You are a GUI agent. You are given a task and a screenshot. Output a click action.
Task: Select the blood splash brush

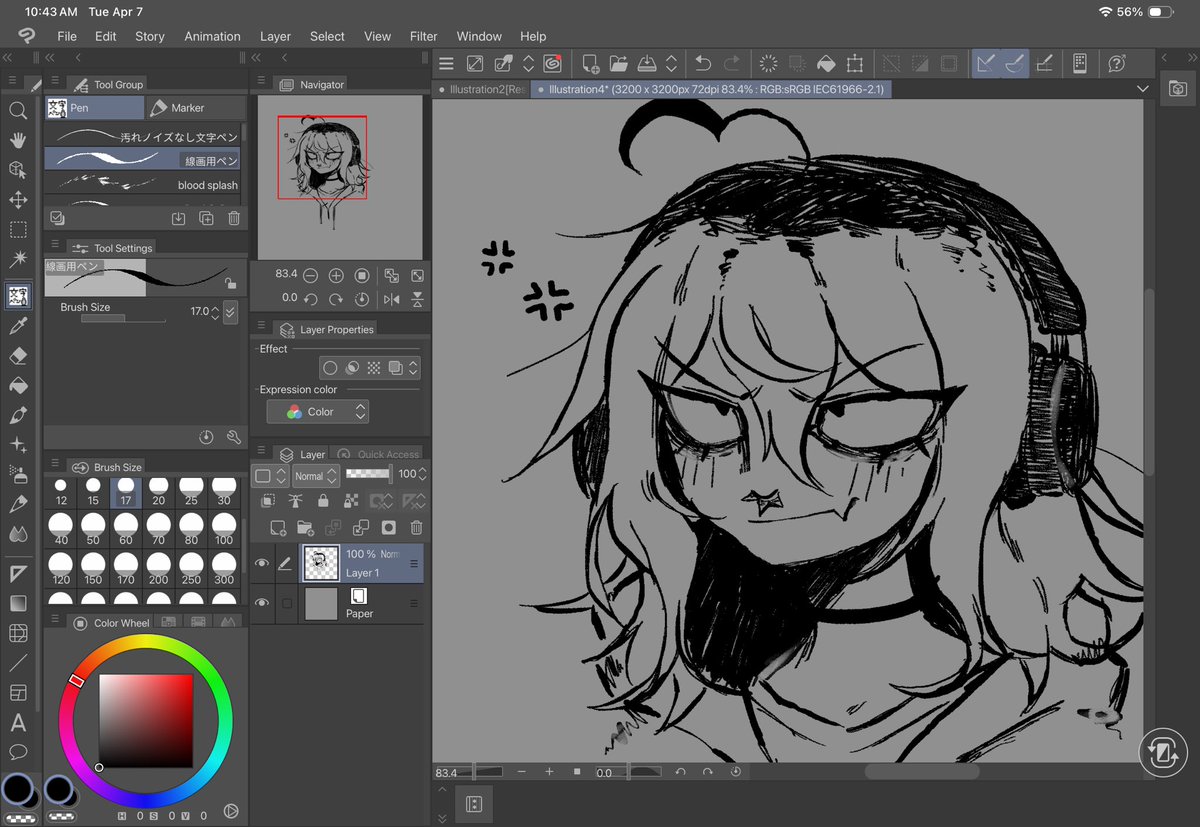tap(143, 184)
